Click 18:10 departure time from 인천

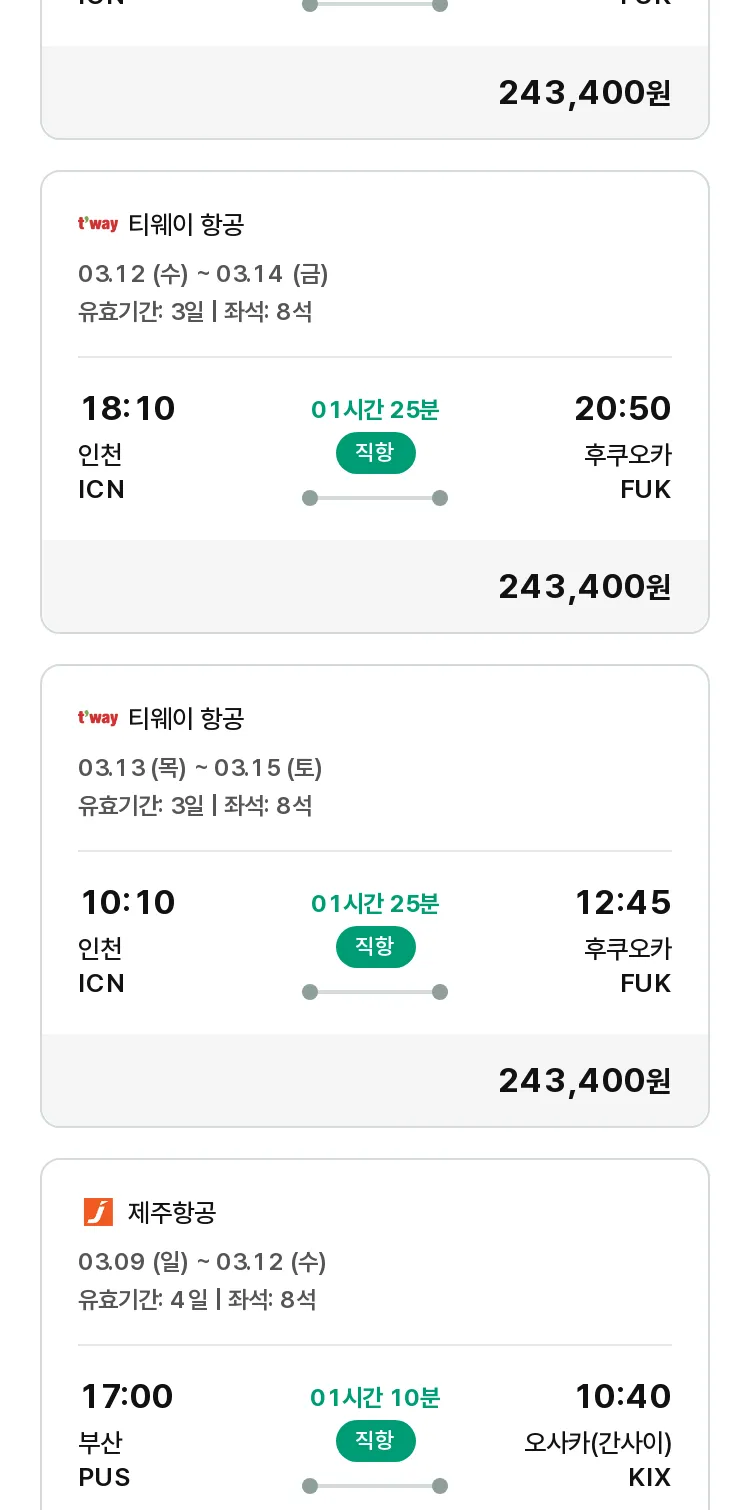(127, 409)
